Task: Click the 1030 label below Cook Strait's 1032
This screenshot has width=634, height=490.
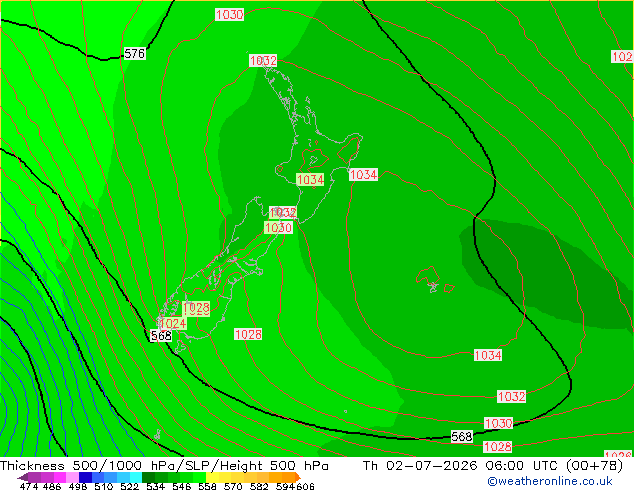Action: coord(278,228)
